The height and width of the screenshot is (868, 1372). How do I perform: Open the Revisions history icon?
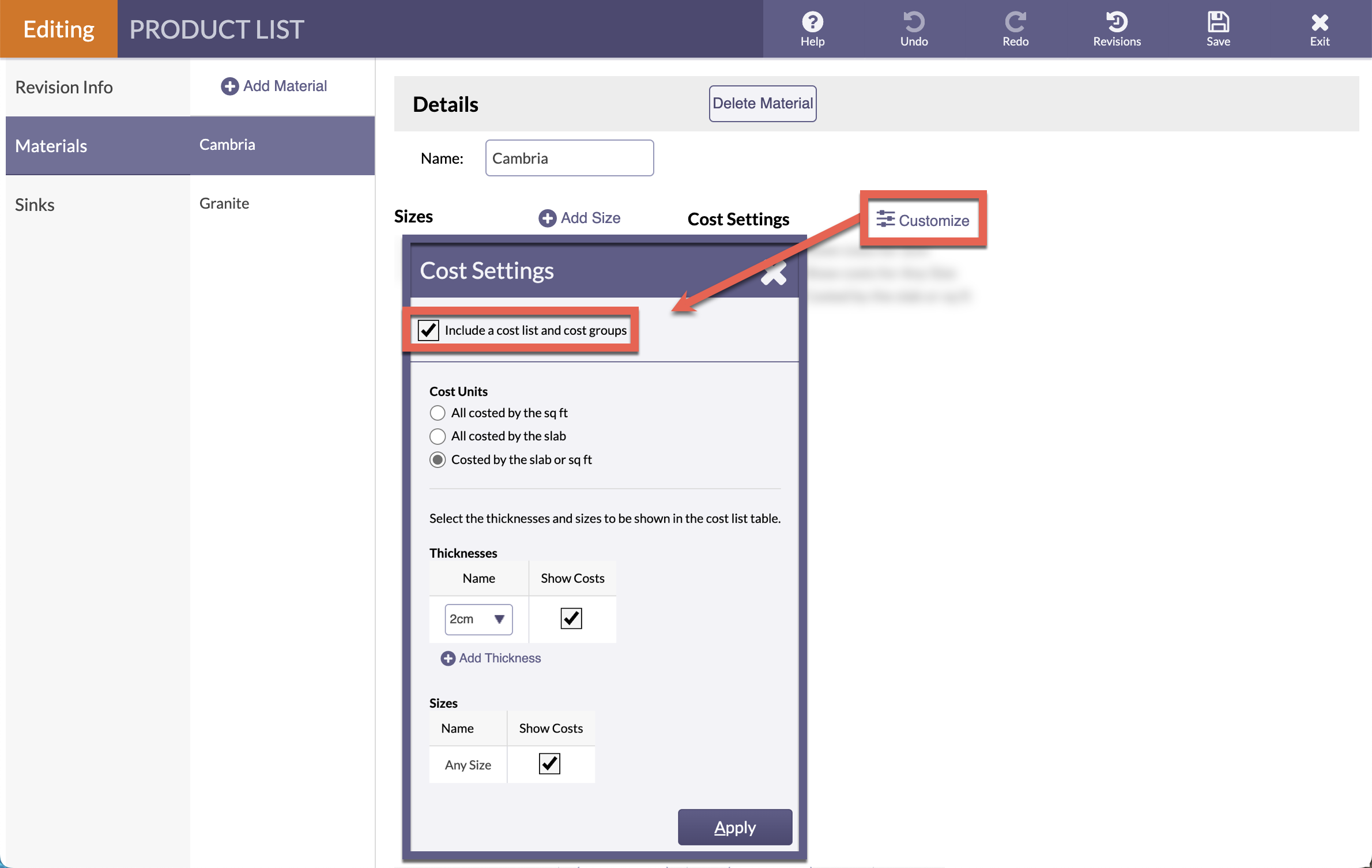coord(1117,22)
